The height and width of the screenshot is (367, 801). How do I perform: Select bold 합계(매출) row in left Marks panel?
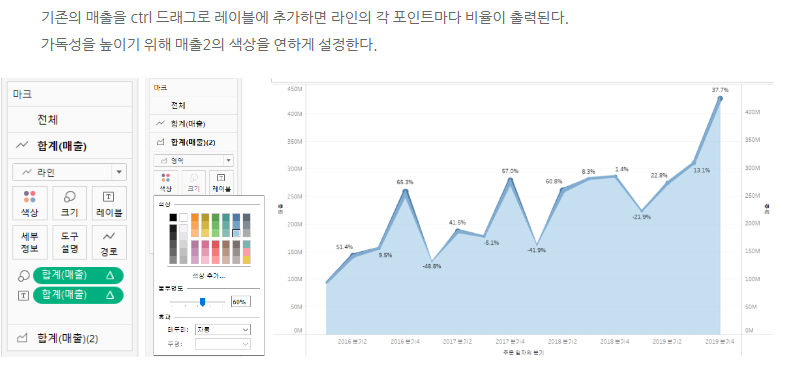pyautogui.click(x=70, y=146)
